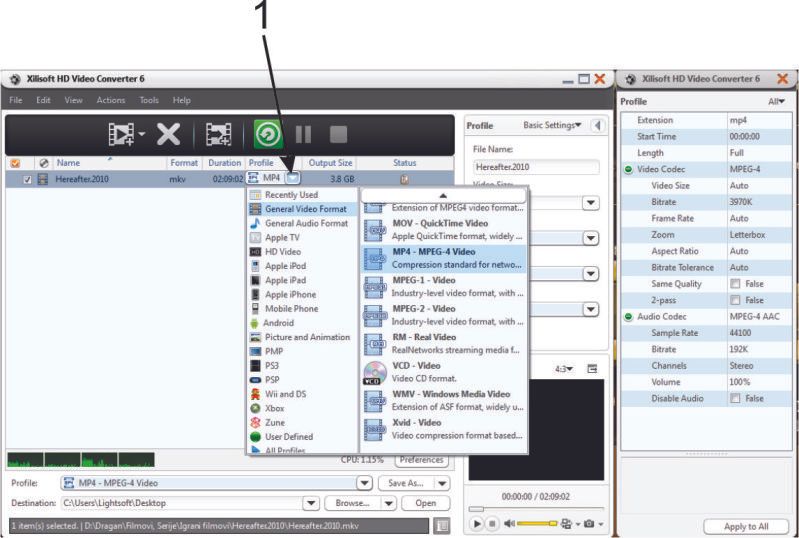Open the 4:3 aspect ratio dropdown
This screenshot has height=538, width=799.
564,369
